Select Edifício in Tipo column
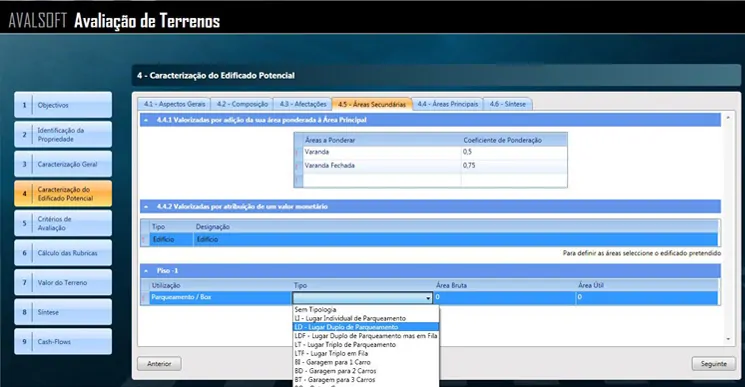 tap(171, 239)
